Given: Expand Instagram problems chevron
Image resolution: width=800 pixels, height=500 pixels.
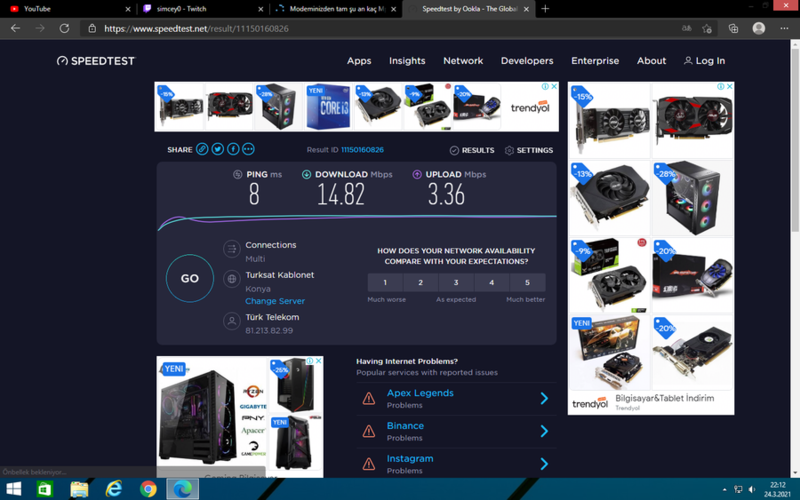Looking at the screenshot, I should [x=544, y=464].
